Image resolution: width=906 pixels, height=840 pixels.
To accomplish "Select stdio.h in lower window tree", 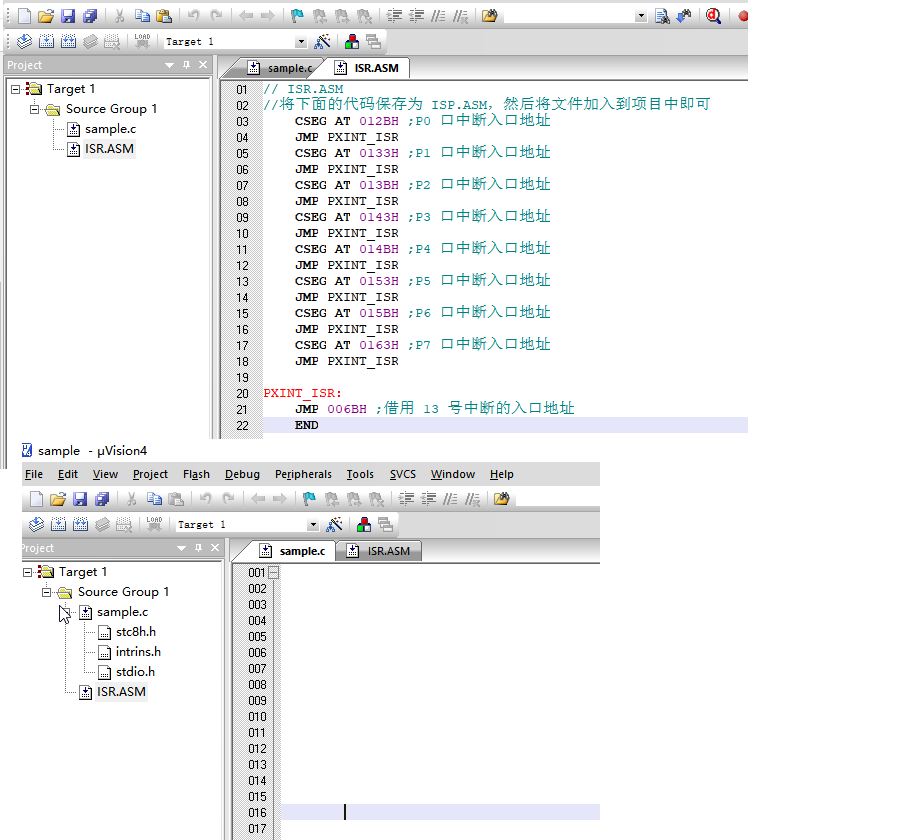I will click(135, 672).
